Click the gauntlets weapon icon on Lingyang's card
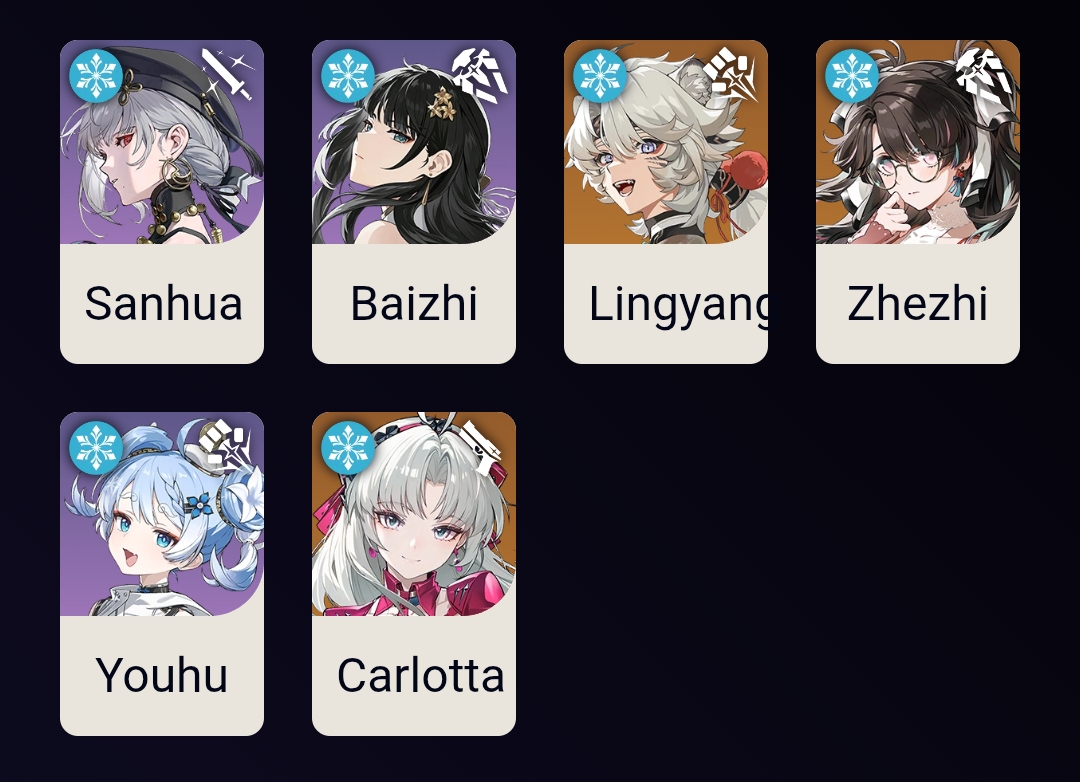Screen dimensions: 1080x782 point(731,72)
